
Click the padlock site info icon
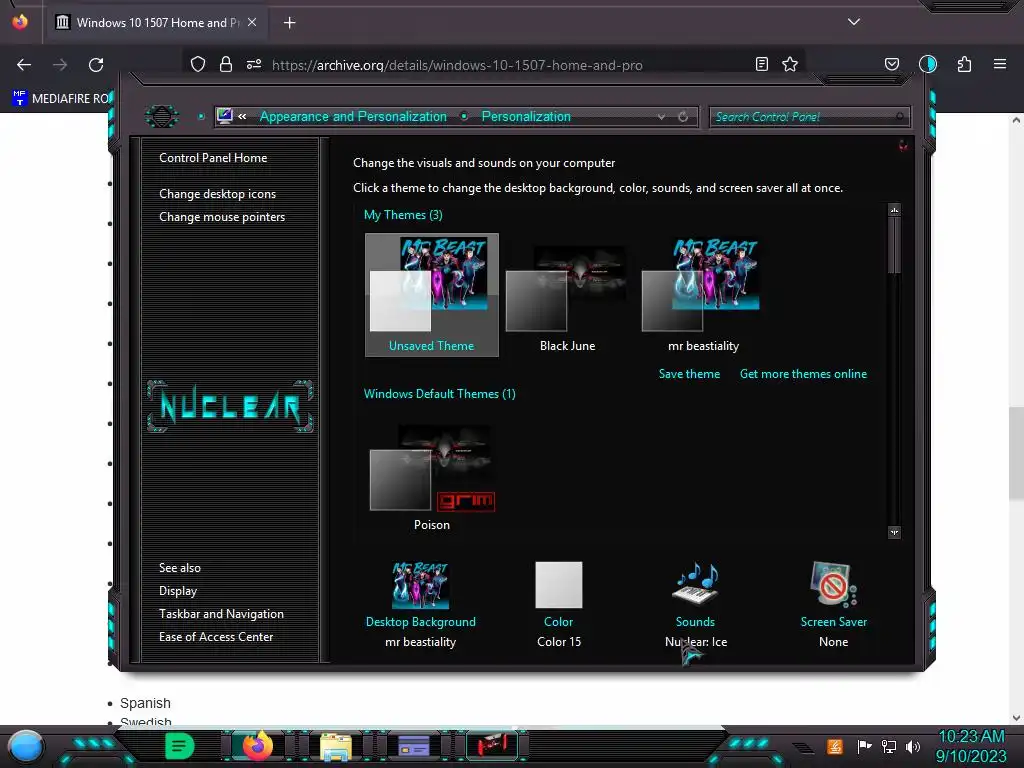(226, 64)
